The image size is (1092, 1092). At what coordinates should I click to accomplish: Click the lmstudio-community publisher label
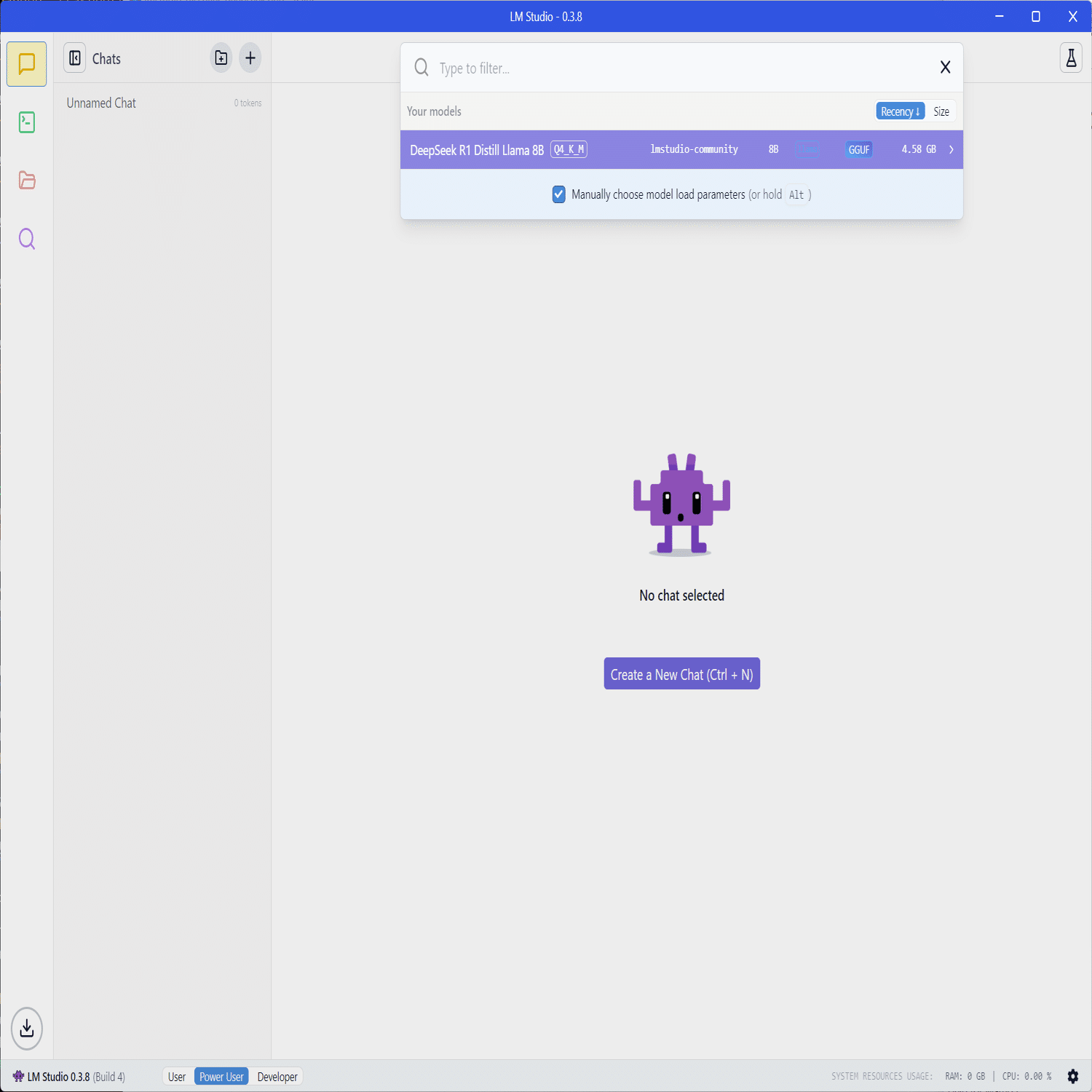coord(694,149)
